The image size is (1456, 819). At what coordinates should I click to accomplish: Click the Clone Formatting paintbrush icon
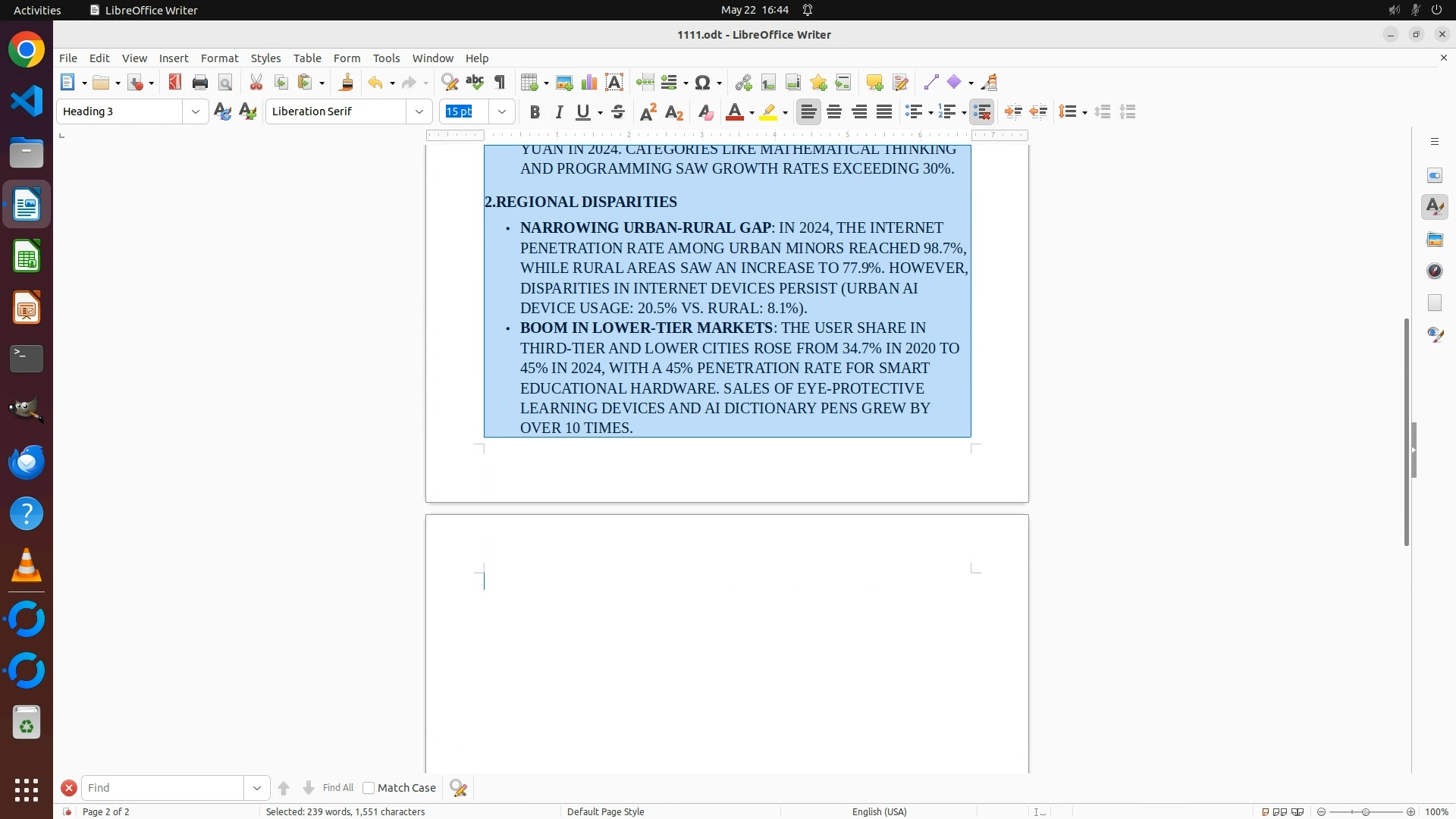[347, 83]
